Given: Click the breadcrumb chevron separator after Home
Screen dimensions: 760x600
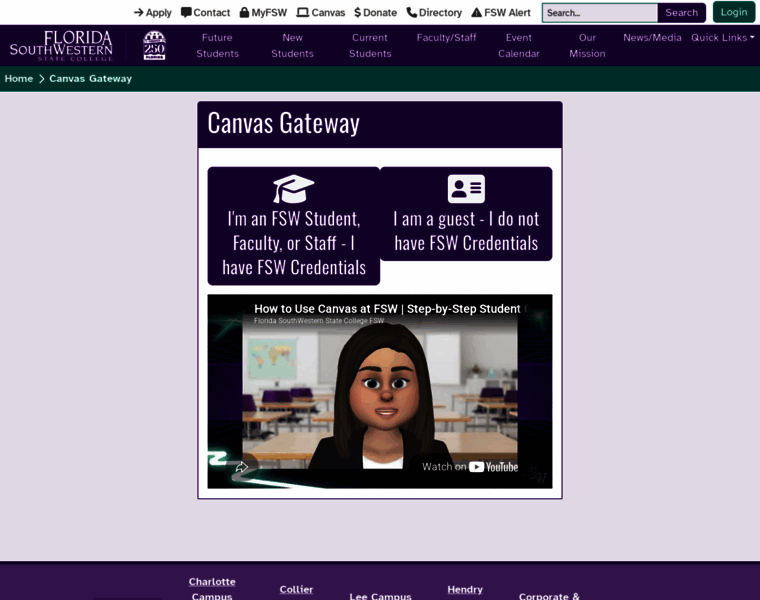Looking at the screenshot, I should (42, 79).
